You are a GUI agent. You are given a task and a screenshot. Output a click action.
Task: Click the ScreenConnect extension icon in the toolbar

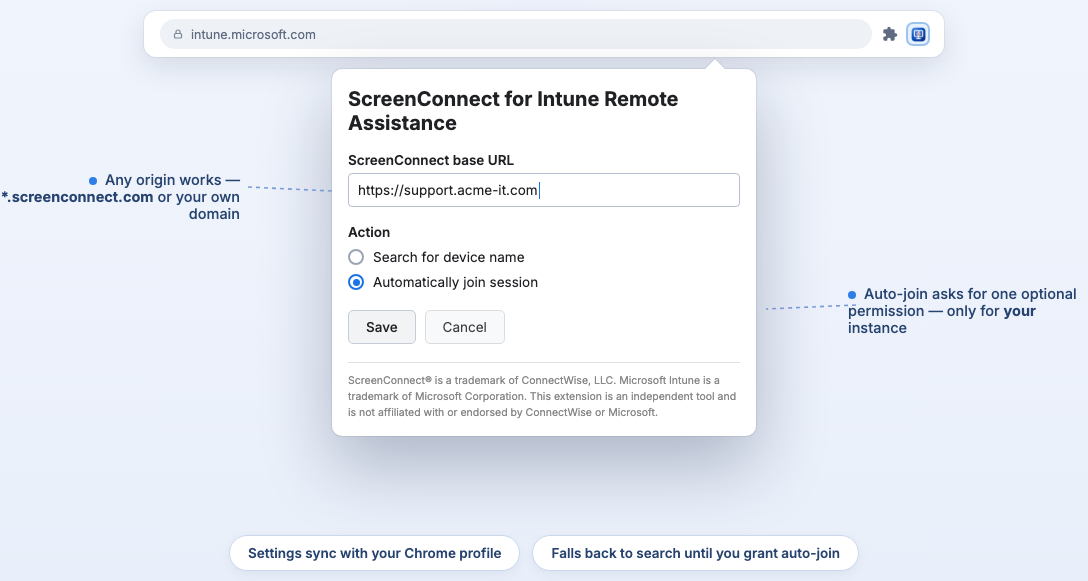(x=918, y=34)
